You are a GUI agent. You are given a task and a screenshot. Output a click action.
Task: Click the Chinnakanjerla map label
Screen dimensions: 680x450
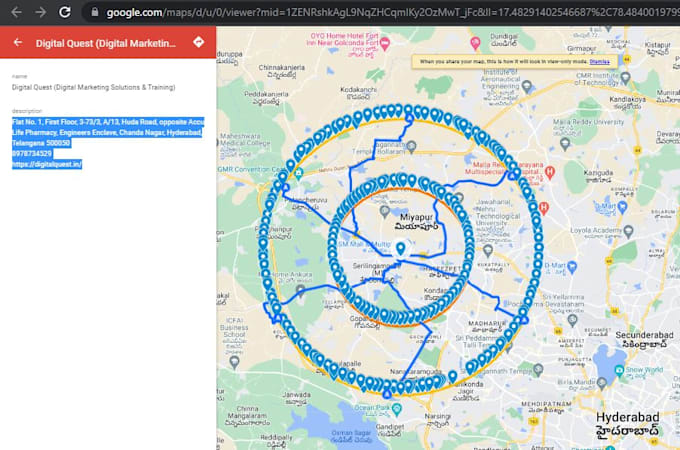click(281, 71)
